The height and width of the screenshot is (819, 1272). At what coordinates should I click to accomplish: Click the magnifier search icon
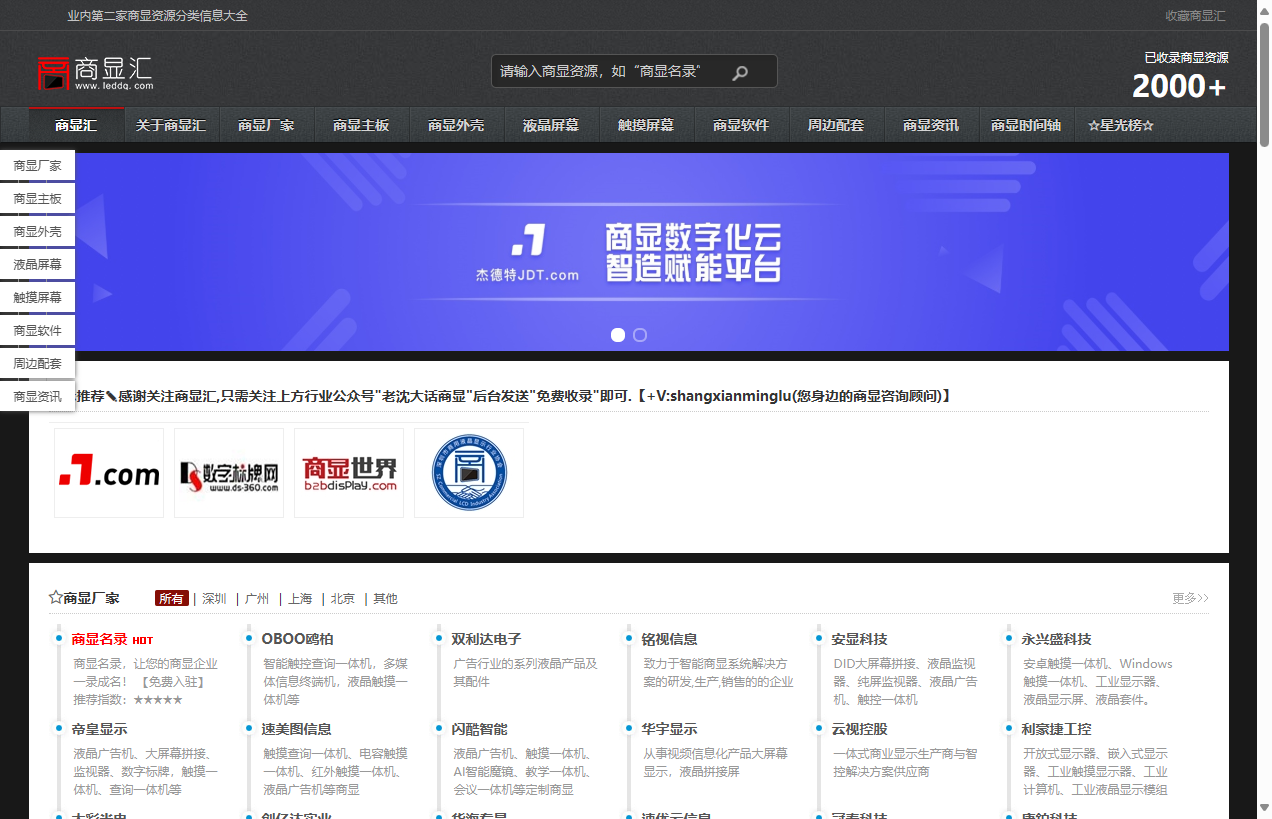[740, 71]
